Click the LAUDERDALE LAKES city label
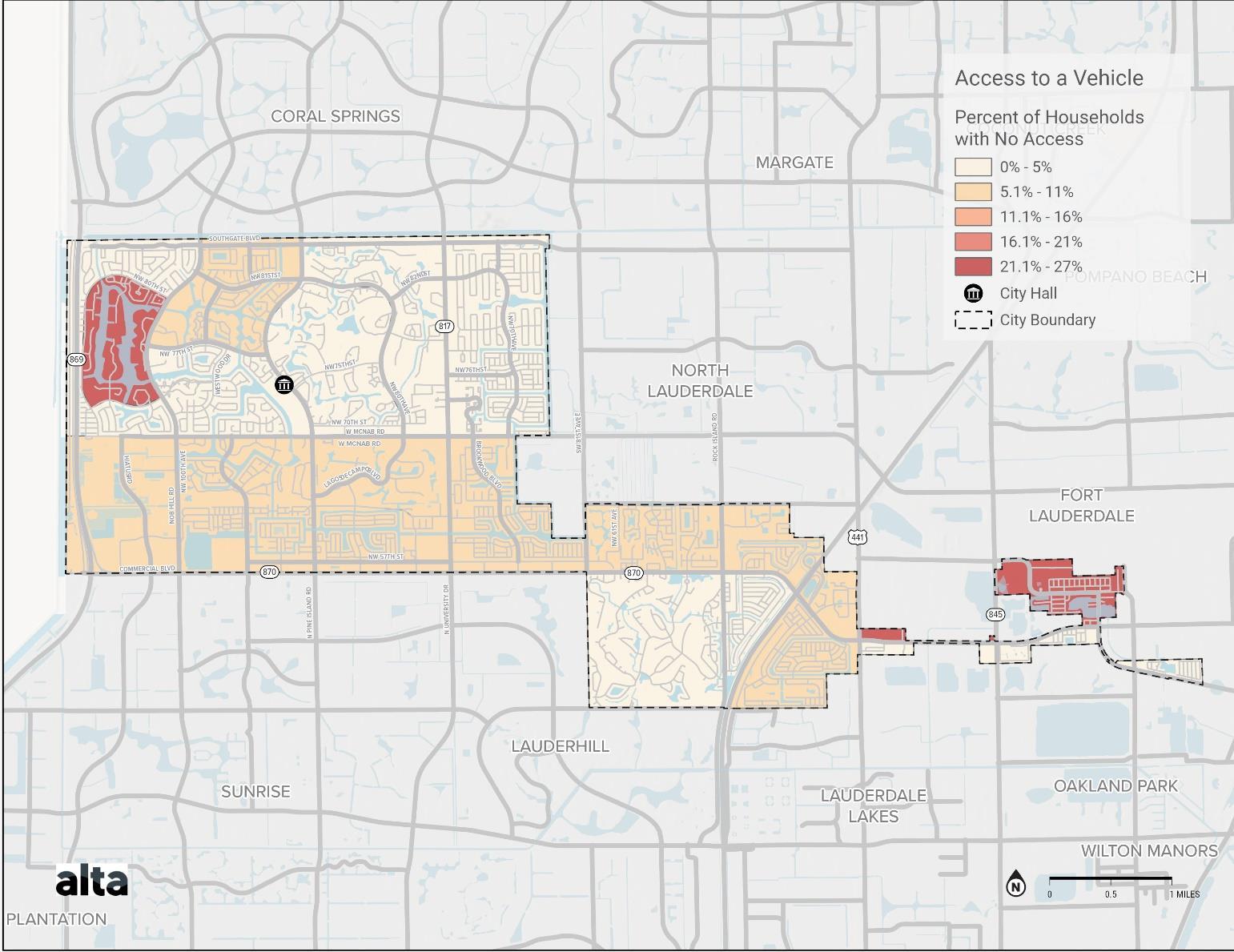The image size is (1234, 952). (873, 805)
